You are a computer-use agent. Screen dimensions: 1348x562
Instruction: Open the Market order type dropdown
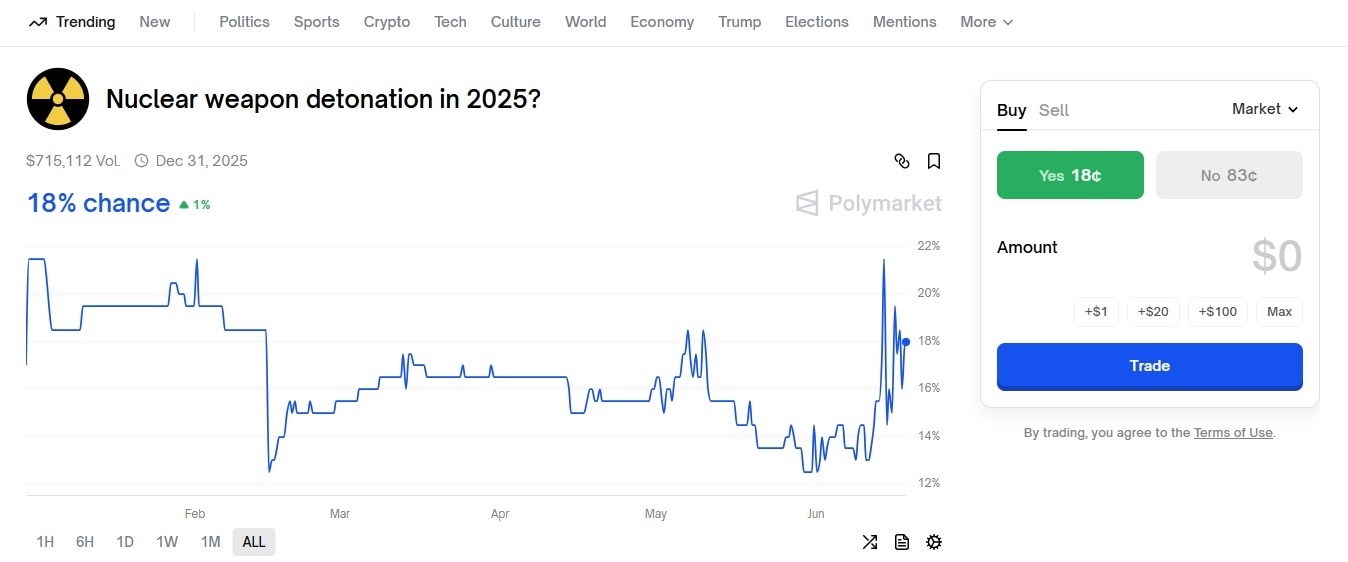(1265, 109)
